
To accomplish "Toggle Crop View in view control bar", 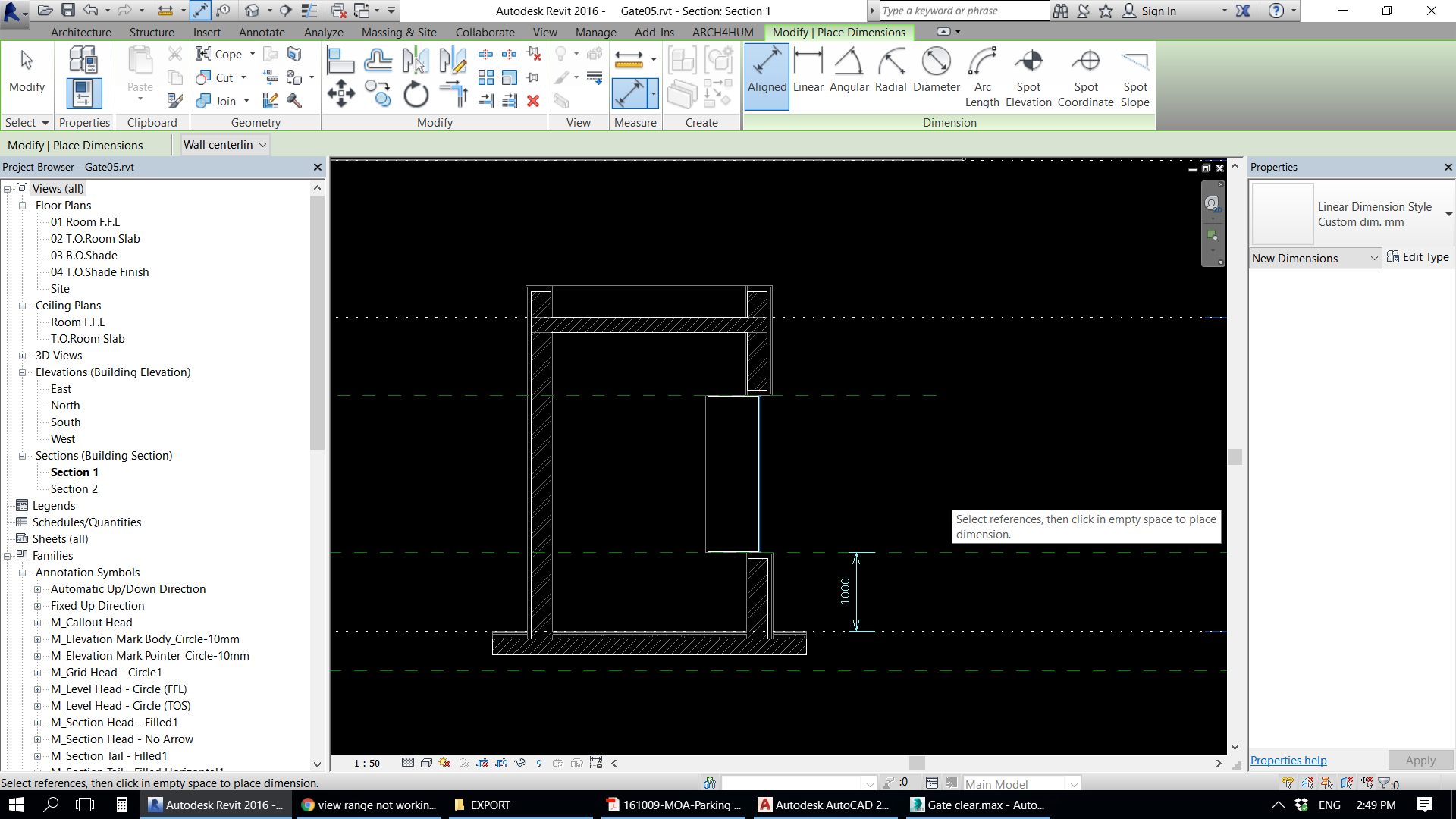I will (x=482, y=763).
